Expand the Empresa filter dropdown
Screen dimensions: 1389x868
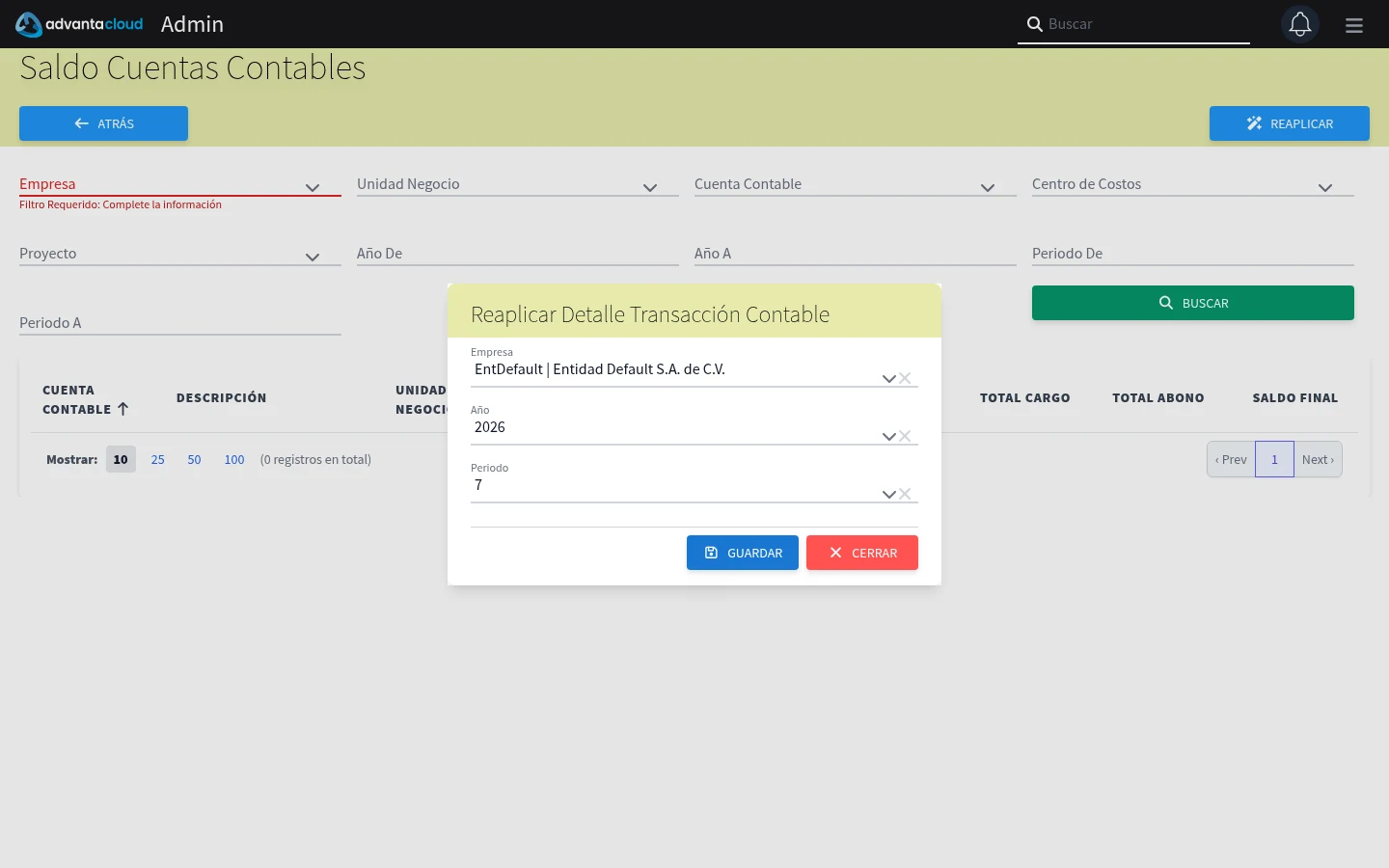313,188
